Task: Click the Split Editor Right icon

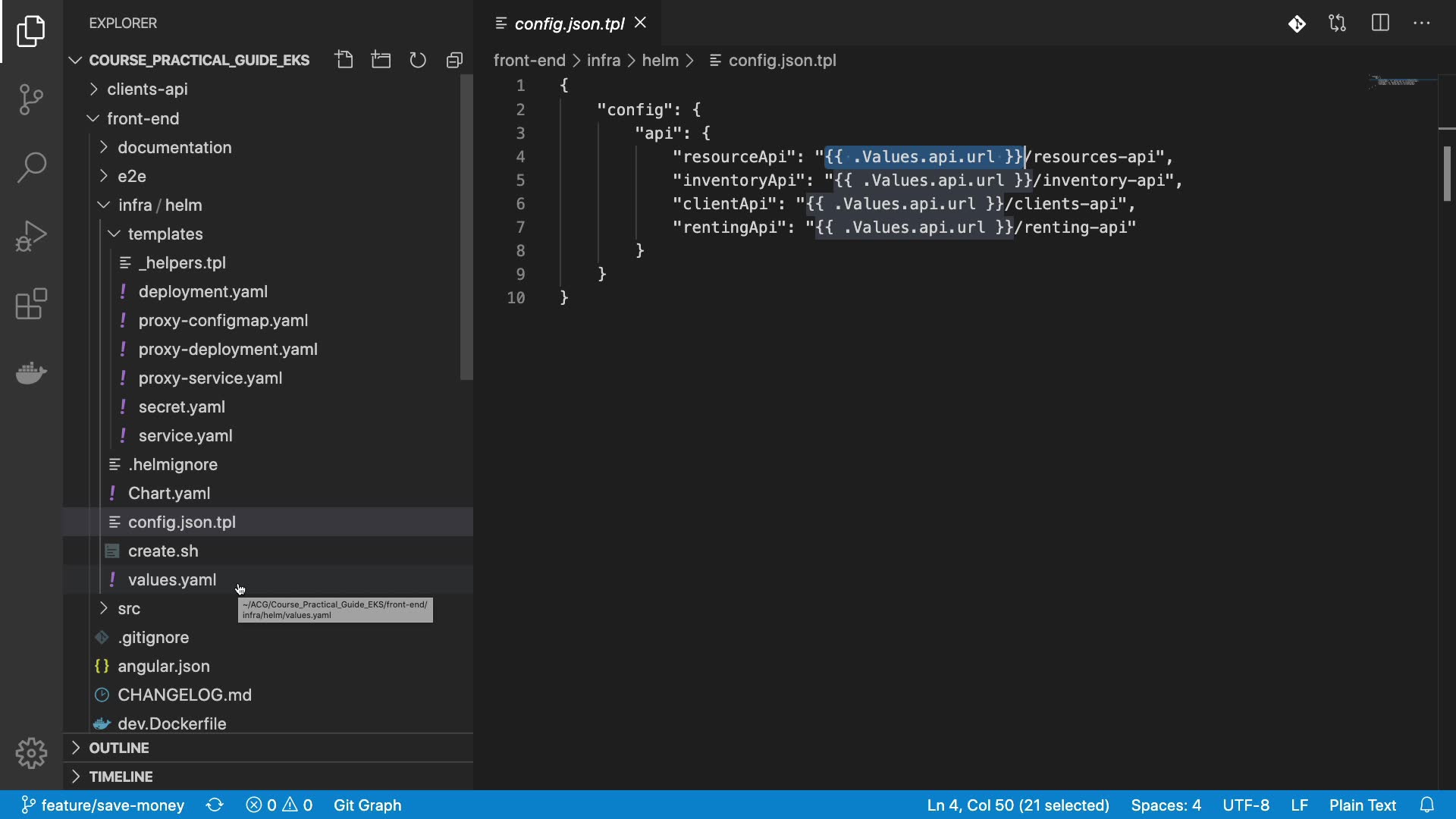Action: coord(1380,24)
